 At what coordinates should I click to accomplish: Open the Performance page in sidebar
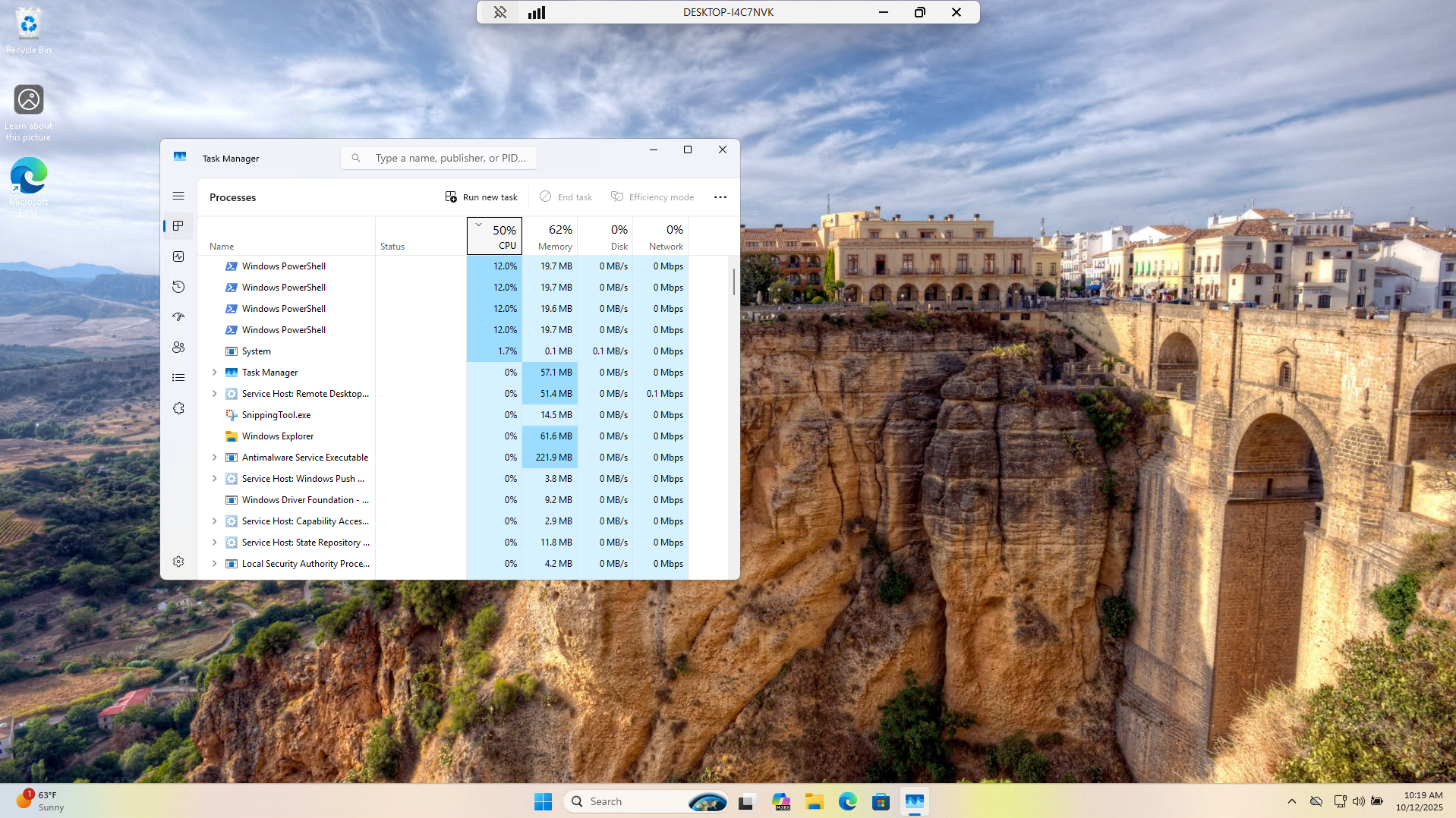coord(178,256)
